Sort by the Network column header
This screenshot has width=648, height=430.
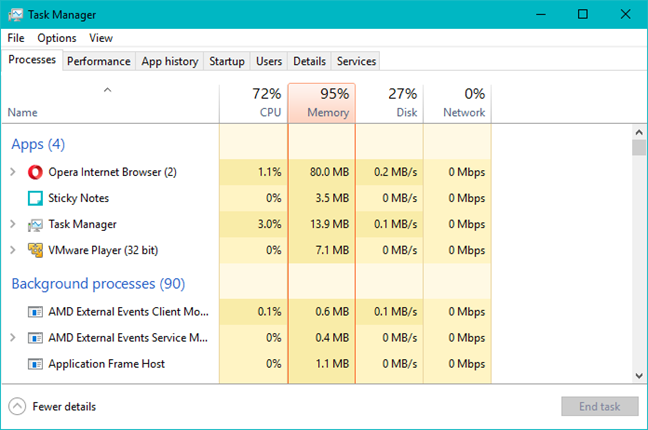(457, 103)
